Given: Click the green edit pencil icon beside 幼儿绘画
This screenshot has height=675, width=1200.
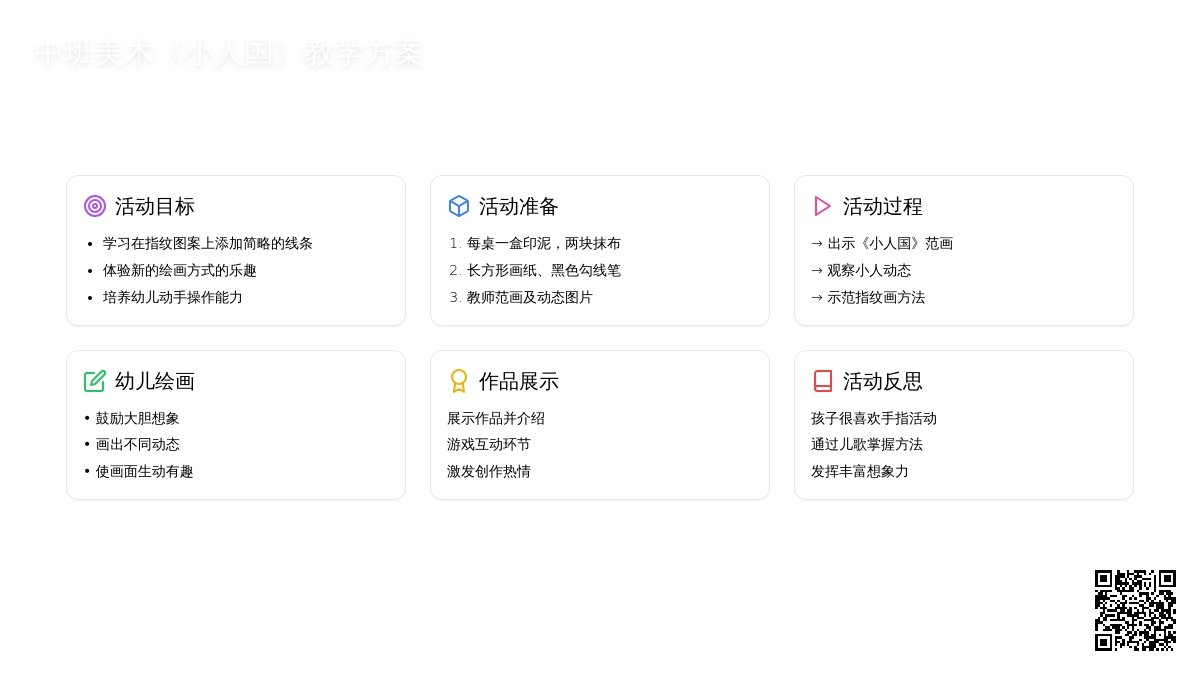Looking at the screenshot, I should point(95,381).
